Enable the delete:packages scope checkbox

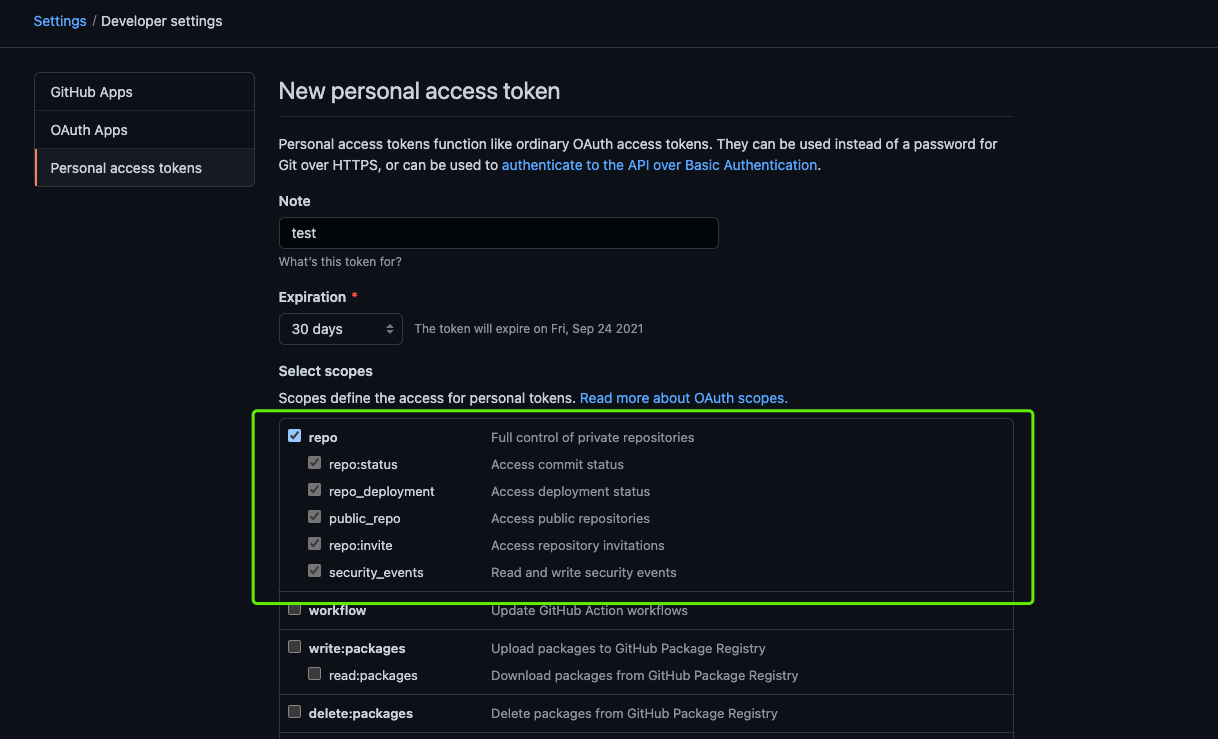295,712
